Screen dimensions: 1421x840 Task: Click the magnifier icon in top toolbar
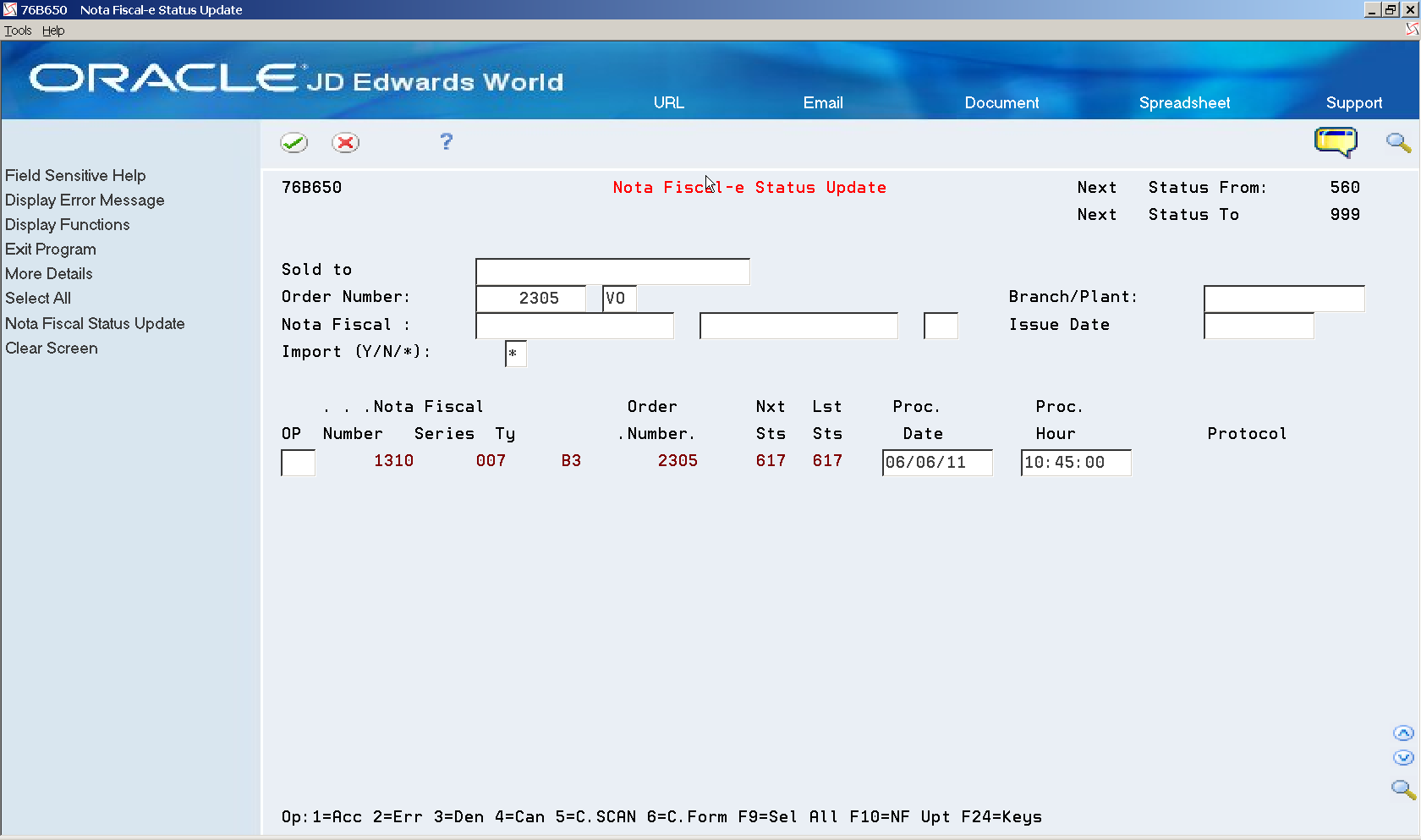click(x=1398, y=142)
